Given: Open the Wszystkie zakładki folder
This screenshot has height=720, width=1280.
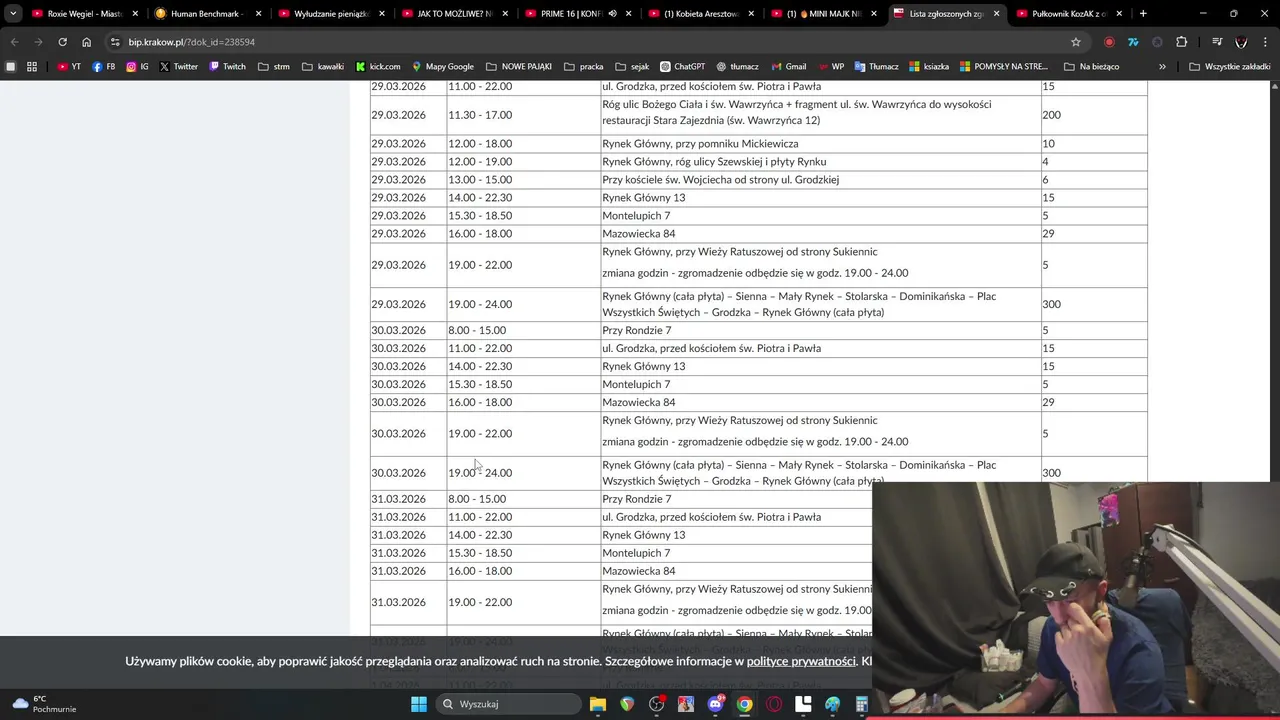Looking at the screenshot, I should pos(1230,66).
